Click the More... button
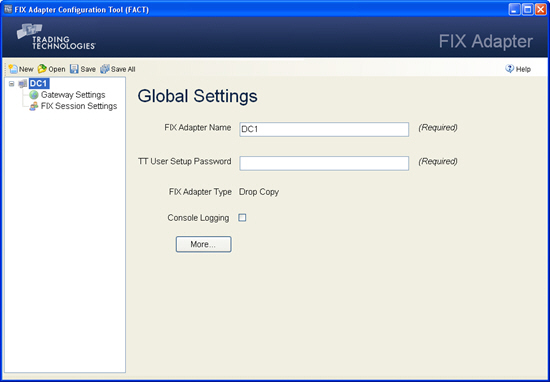Viewport: 550px width, 382px height. pos(203,244)
